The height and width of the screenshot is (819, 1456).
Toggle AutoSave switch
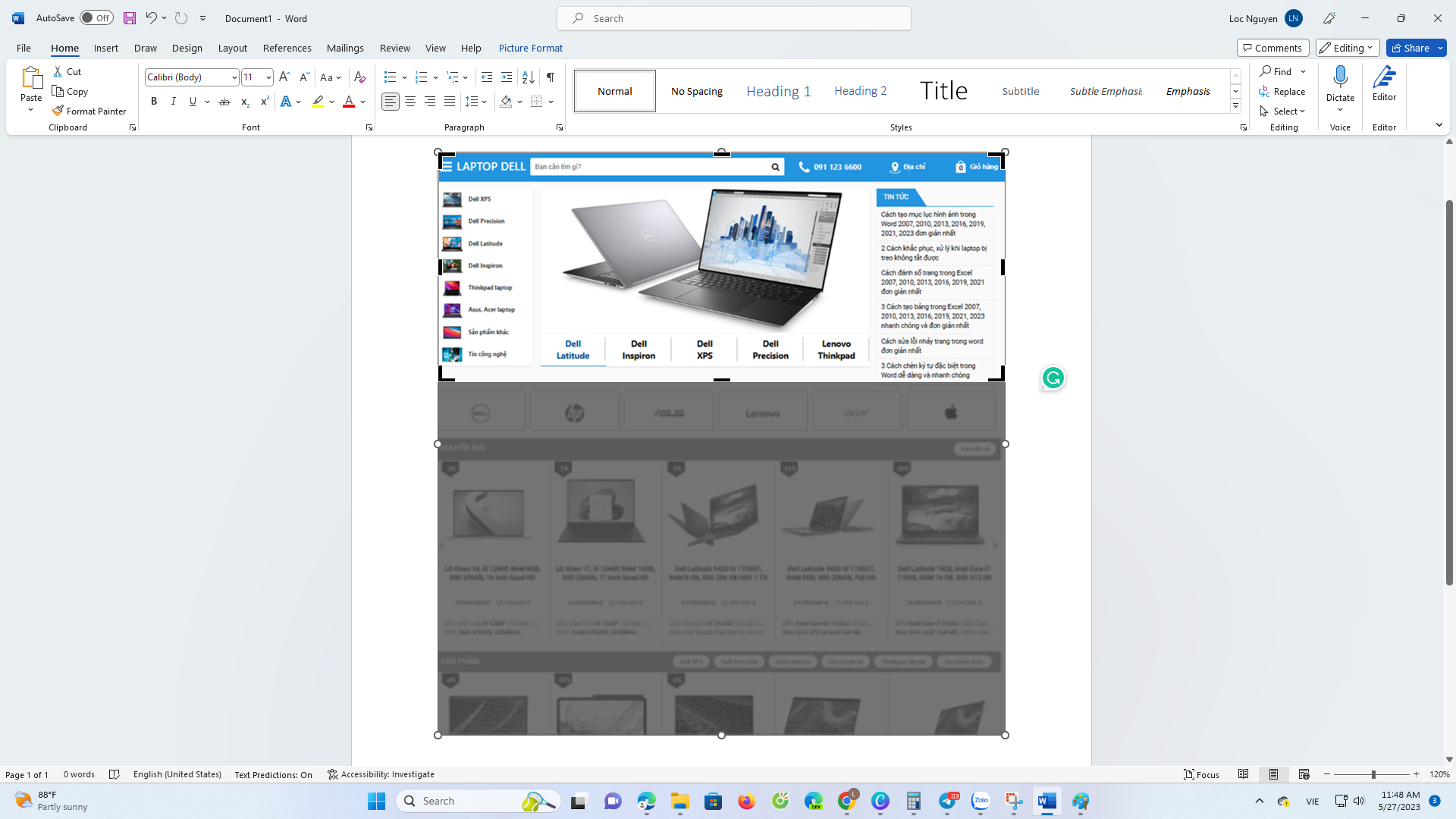(x=96, y=18)
